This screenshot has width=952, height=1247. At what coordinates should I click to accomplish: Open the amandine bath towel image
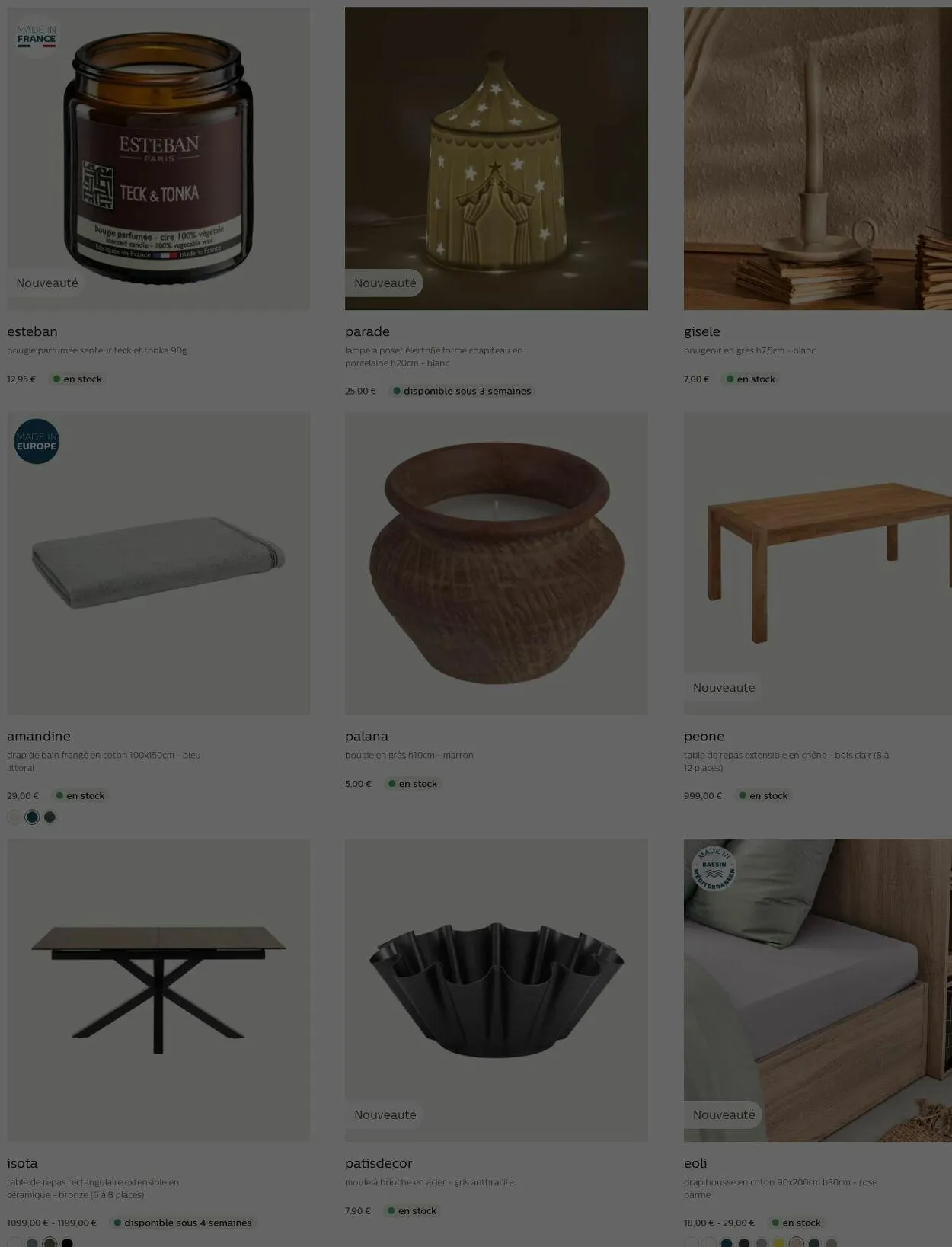158,564
